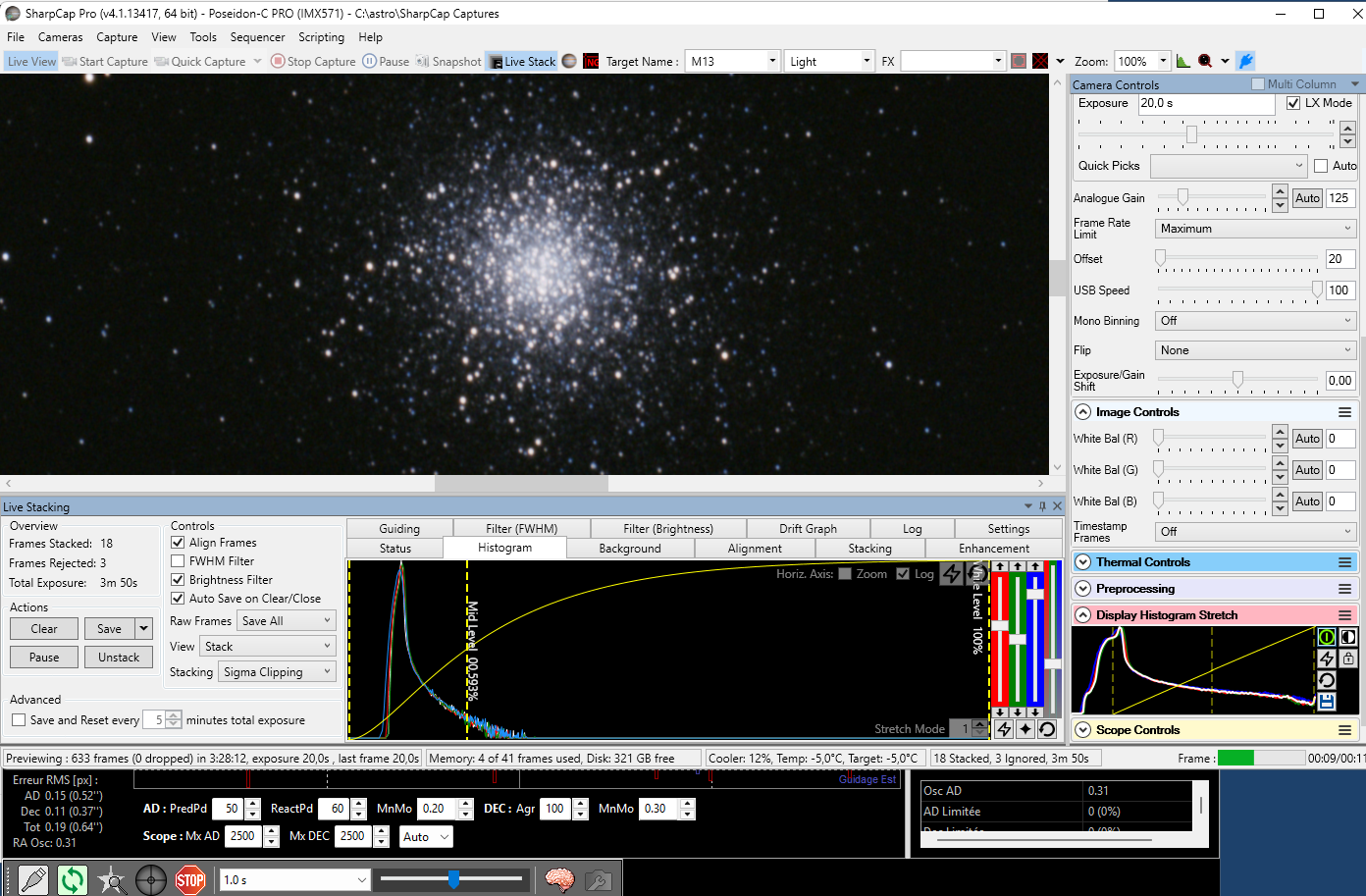
Task: Open the Frame Rate Limit dropdown
Action: [1255, 228]
